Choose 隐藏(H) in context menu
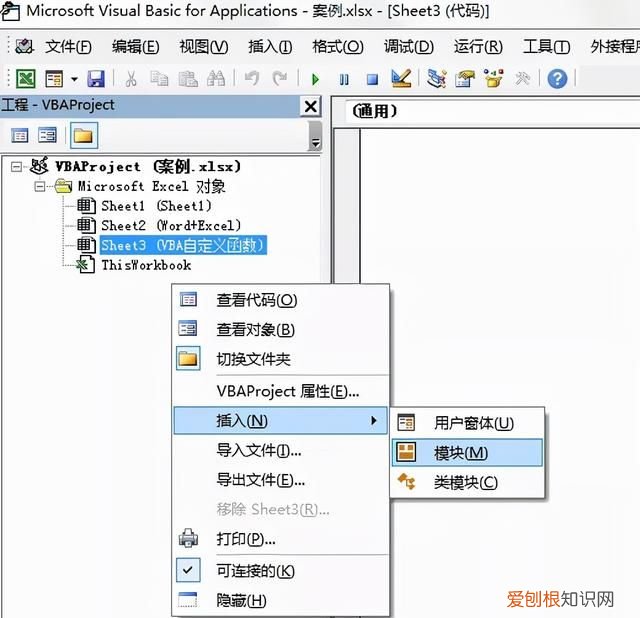The width and height of the screenshot is (640, 618). click(280, 600)
